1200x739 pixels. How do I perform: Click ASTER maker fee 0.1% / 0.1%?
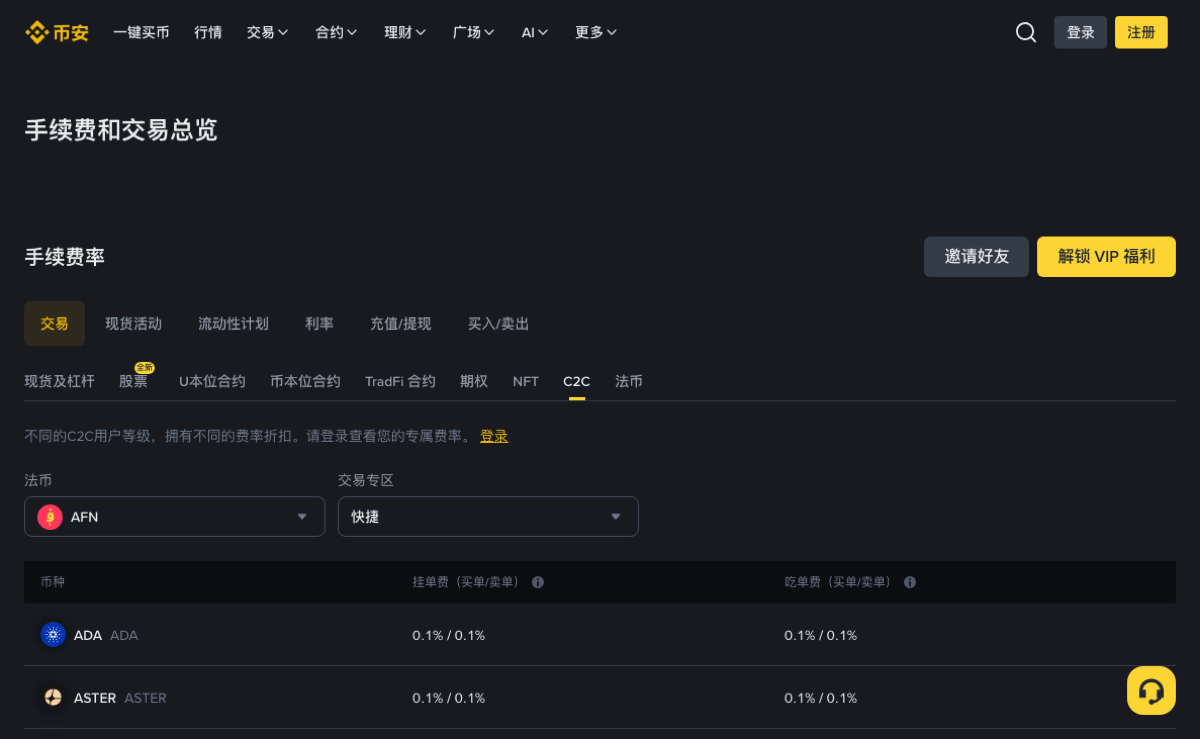tap(449, 698)
